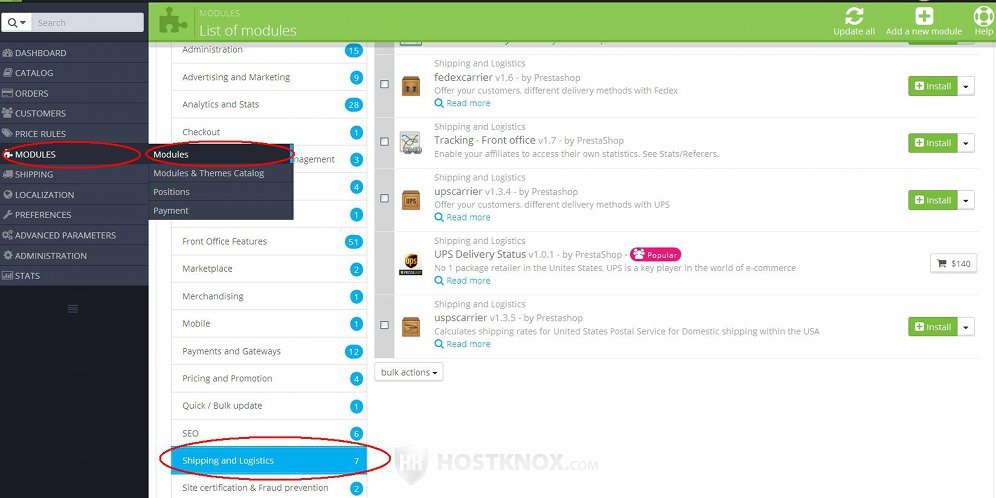Click the Add a new module plus icon
Screen dimensions: 996x498
click(x=924, y=16)
